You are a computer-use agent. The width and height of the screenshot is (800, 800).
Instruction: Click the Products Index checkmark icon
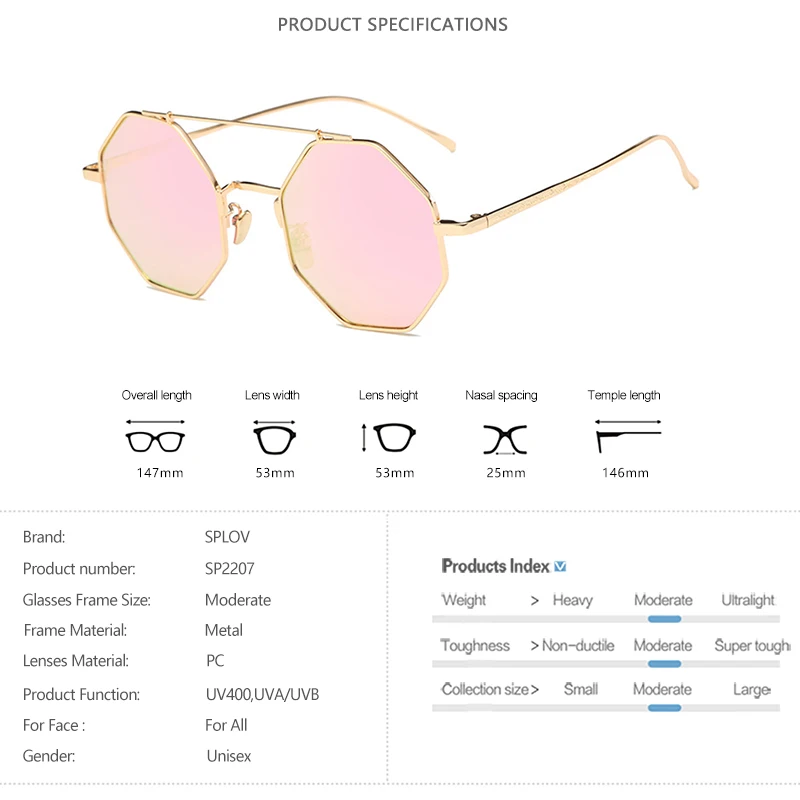[560, 567]
